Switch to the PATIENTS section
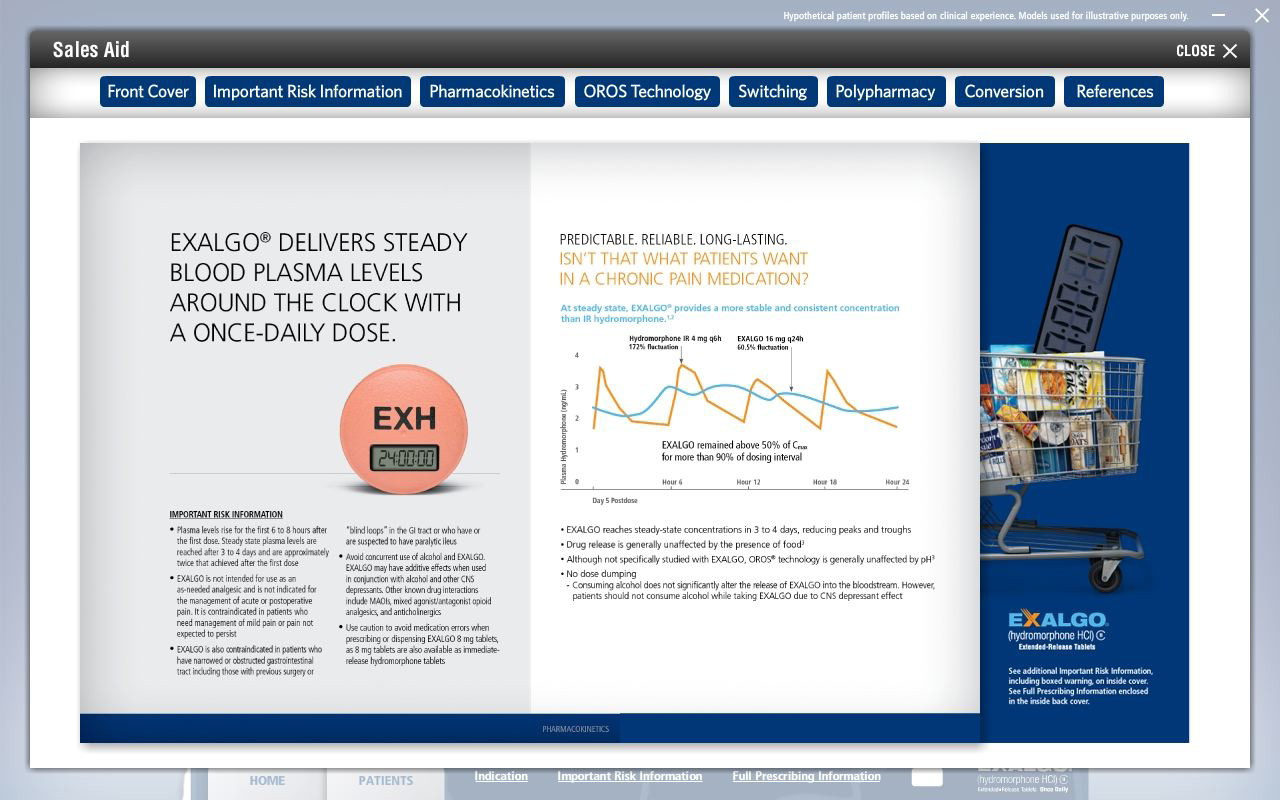This screenshot has width=1280, height=800. pyautogui.click(x=384, y=781)
